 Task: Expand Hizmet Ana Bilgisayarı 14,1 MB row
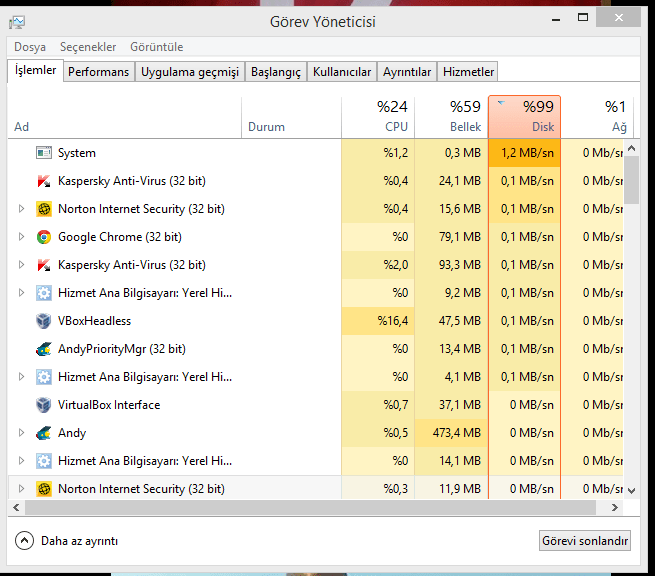tap(21, 460)
